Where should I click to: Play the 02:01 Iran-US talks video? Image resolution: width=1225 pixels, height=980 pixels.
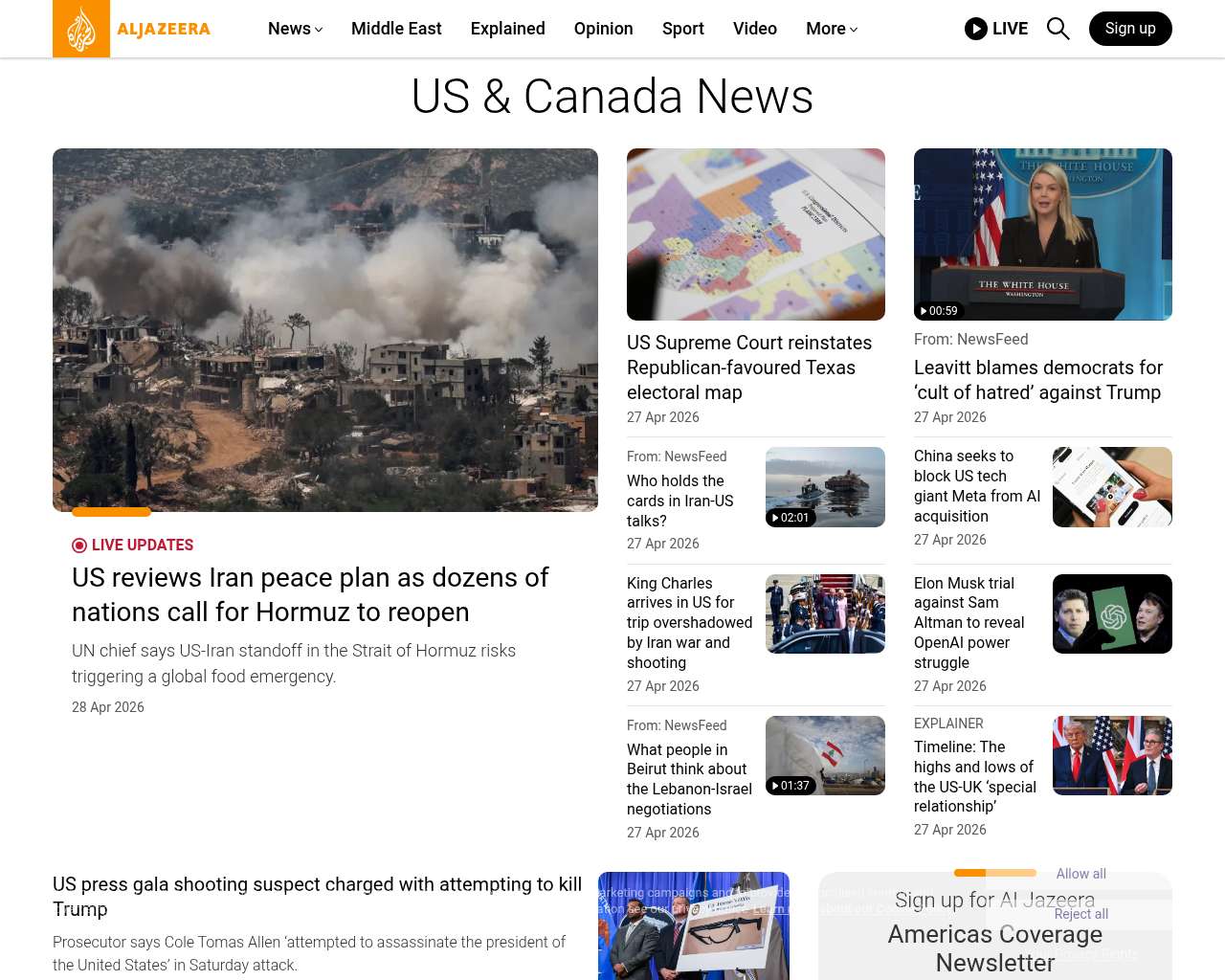point(791,518)
